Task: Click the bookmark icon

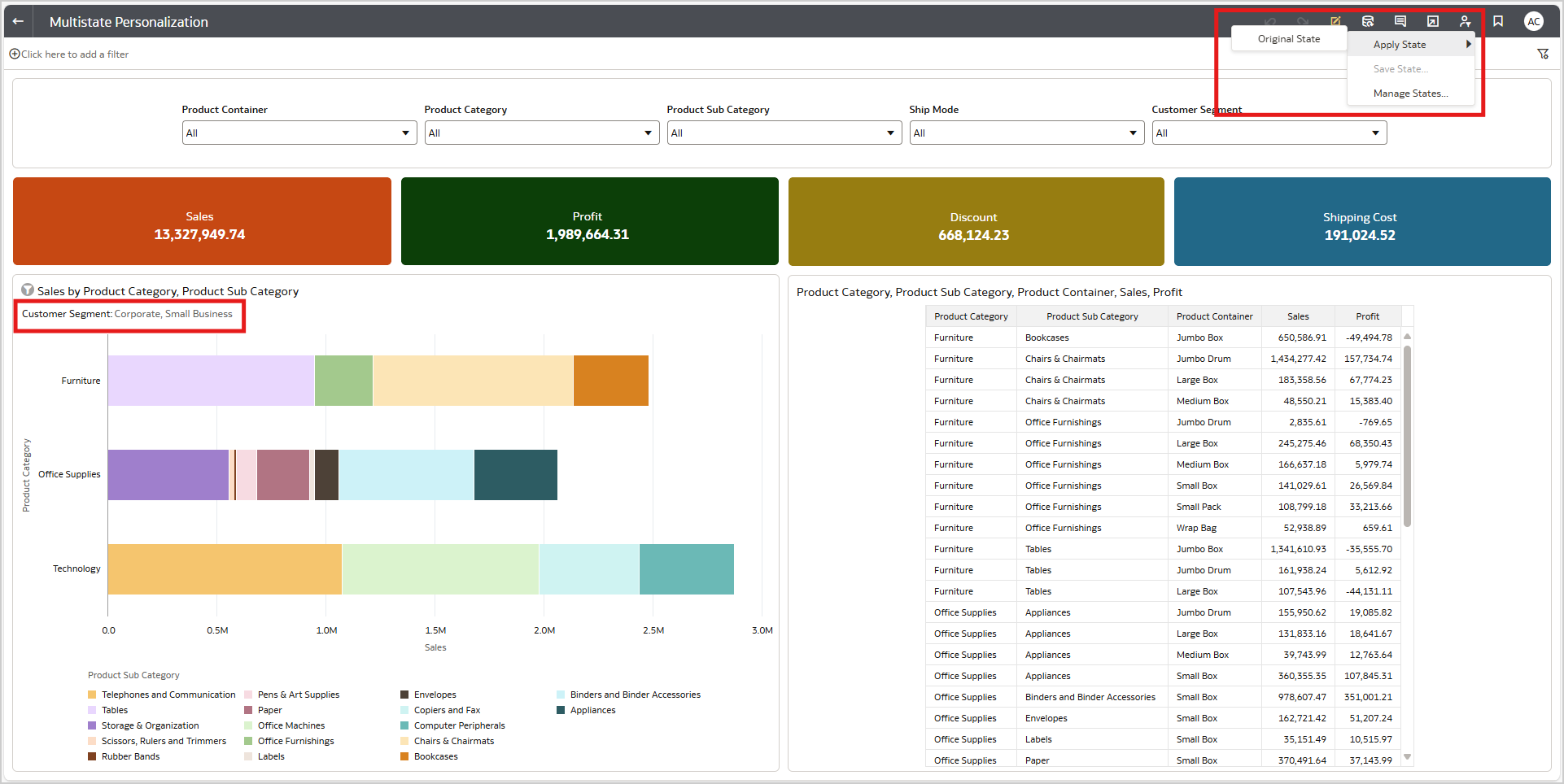Action: tap(1498, 21)
